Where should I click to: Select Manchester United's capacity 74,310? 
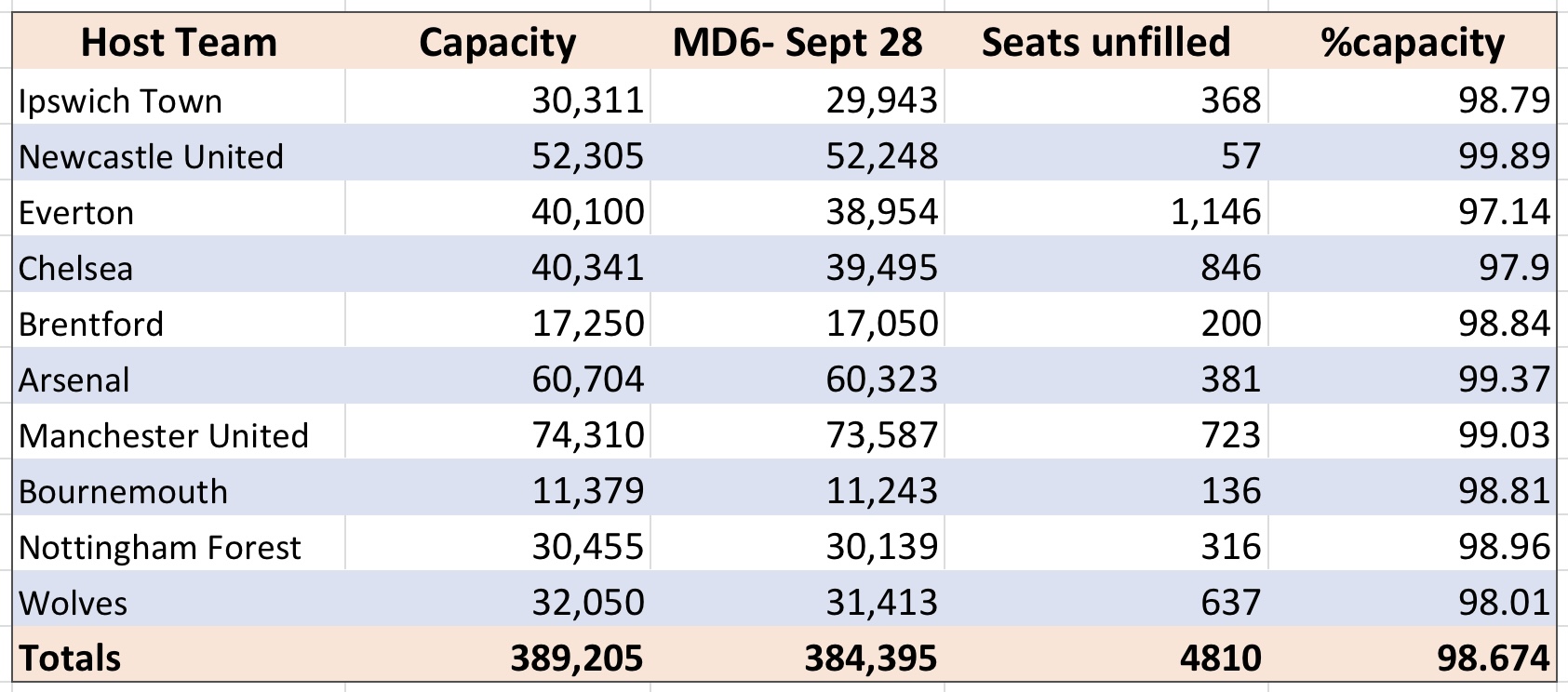(x=497, y=432)
